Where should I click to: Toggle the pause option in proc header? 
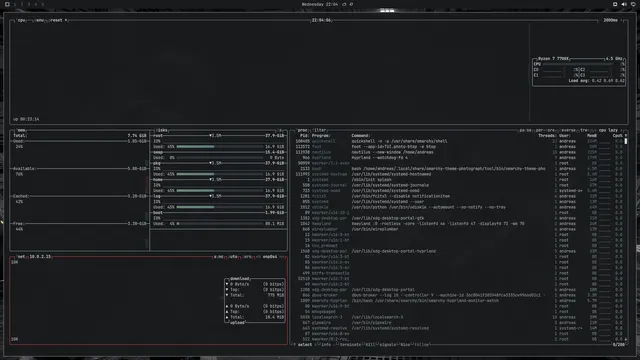coord(526,130)
